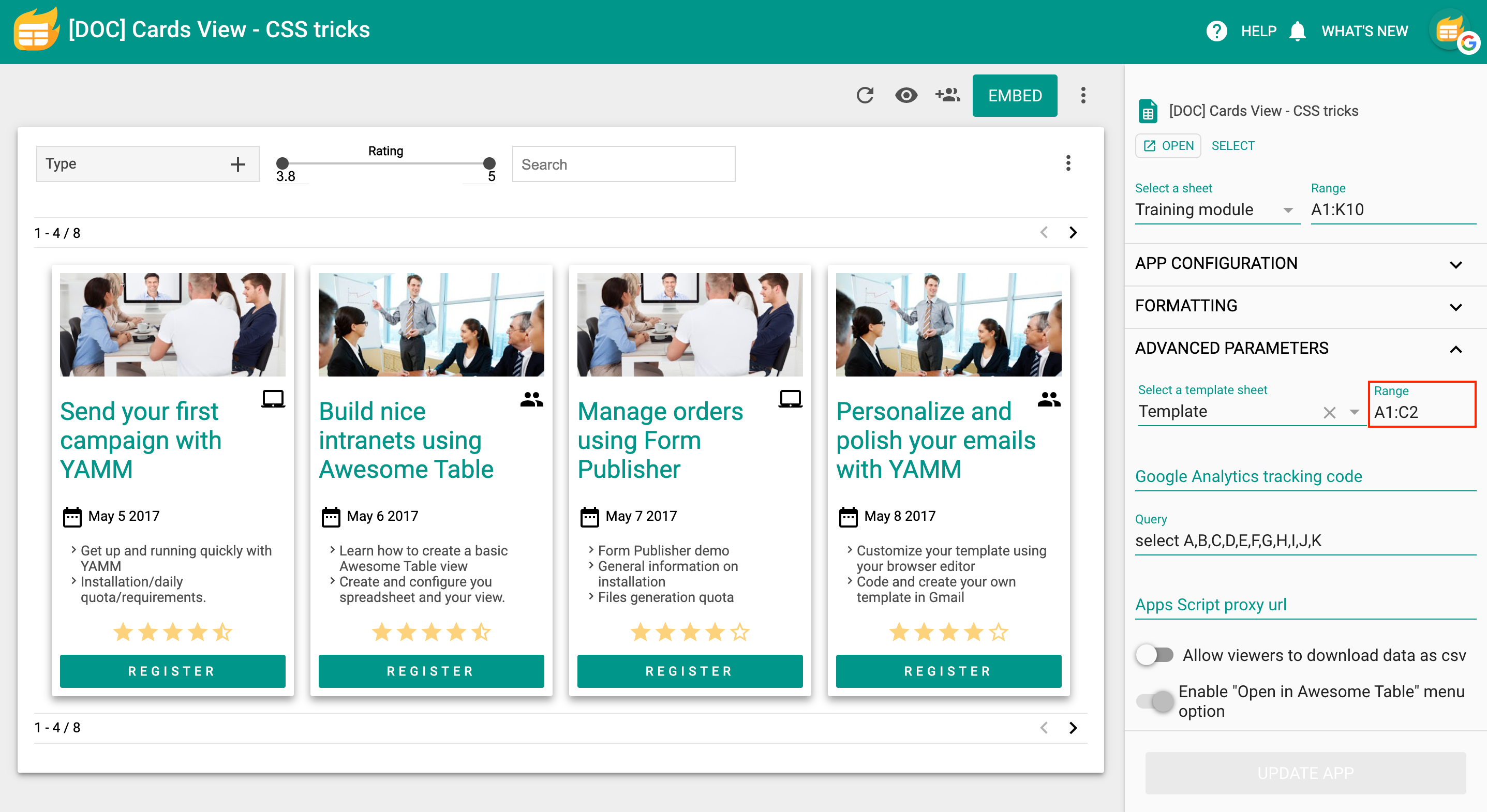
Task: Click Open to open the spreadsheet
Action: tap(1168, 146)
